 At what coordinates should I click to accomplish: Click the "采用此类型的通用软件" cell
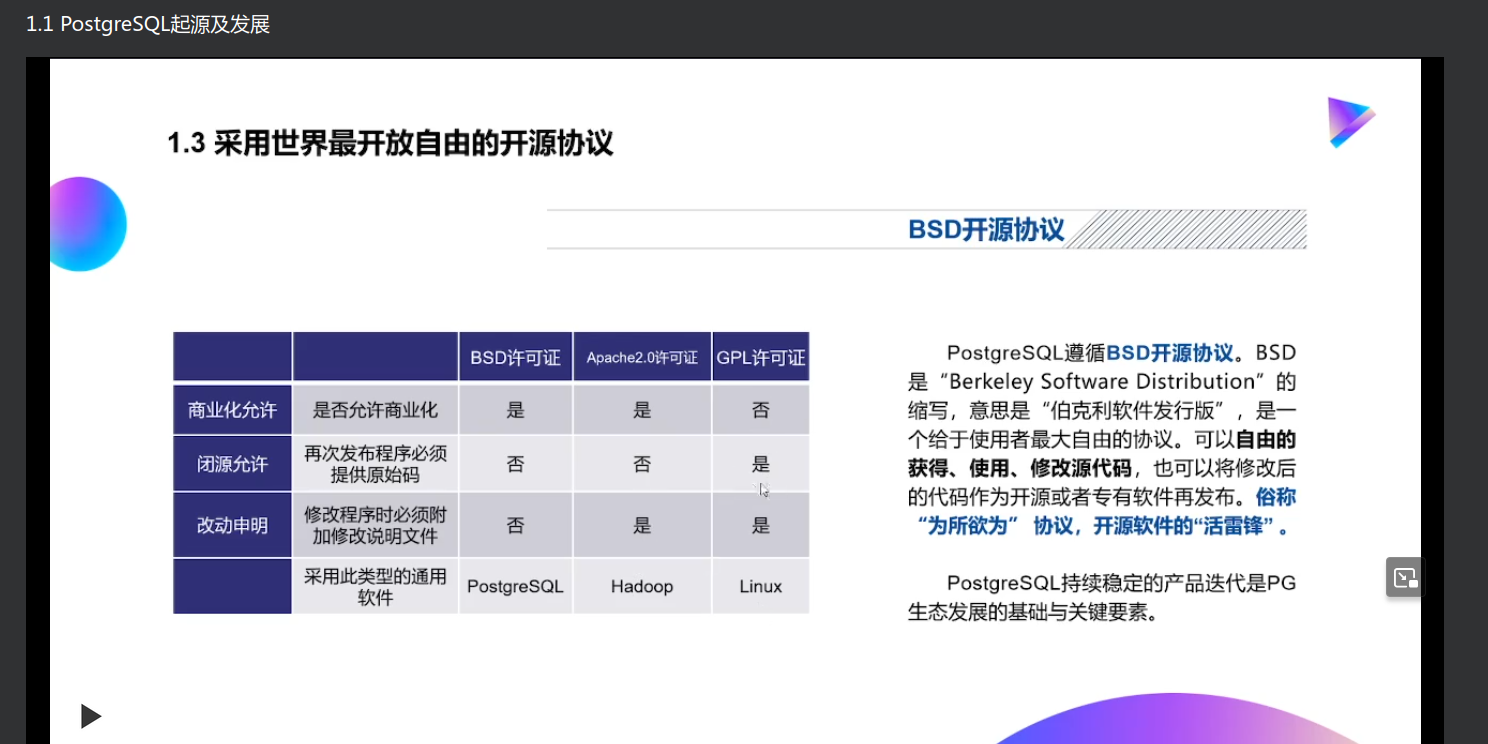[376, 587]
